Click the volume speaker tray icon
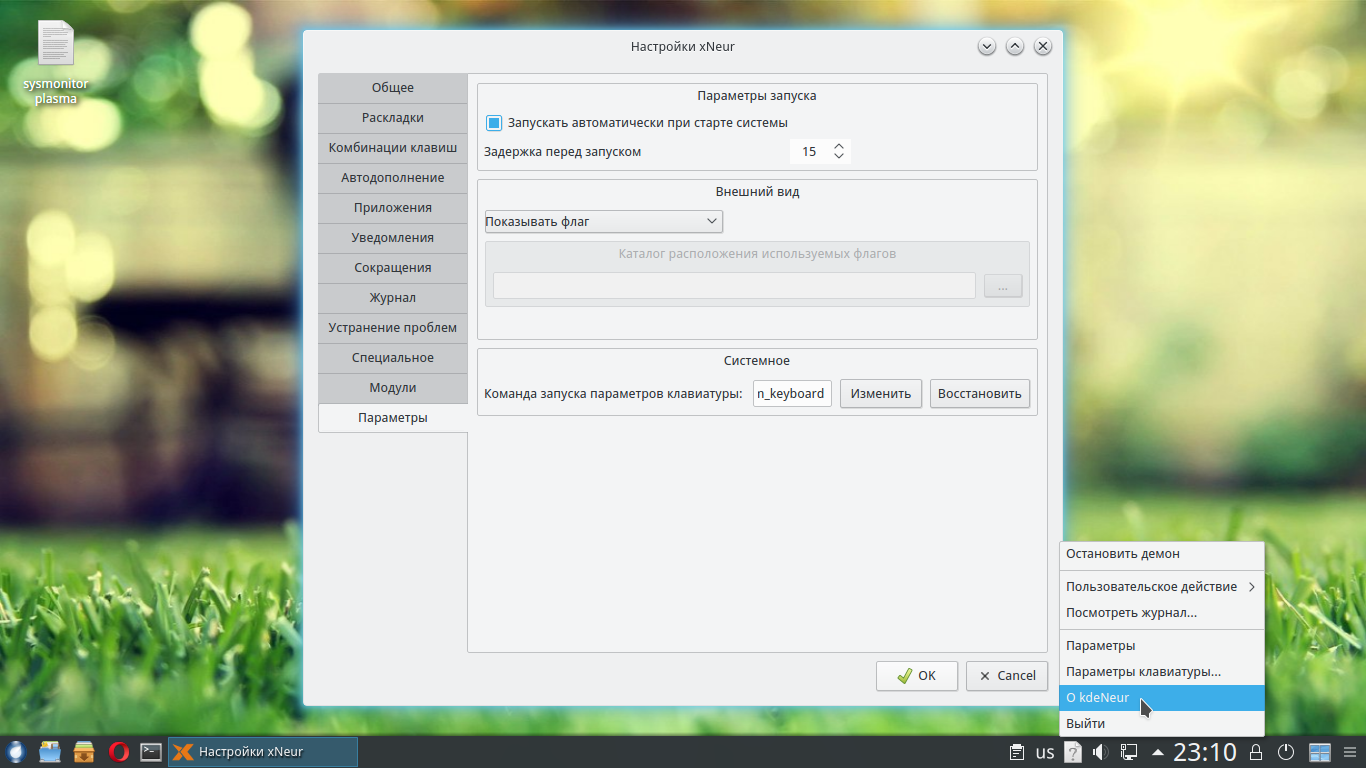This screenshot has height=768, width=1366. pos(1101,752)
